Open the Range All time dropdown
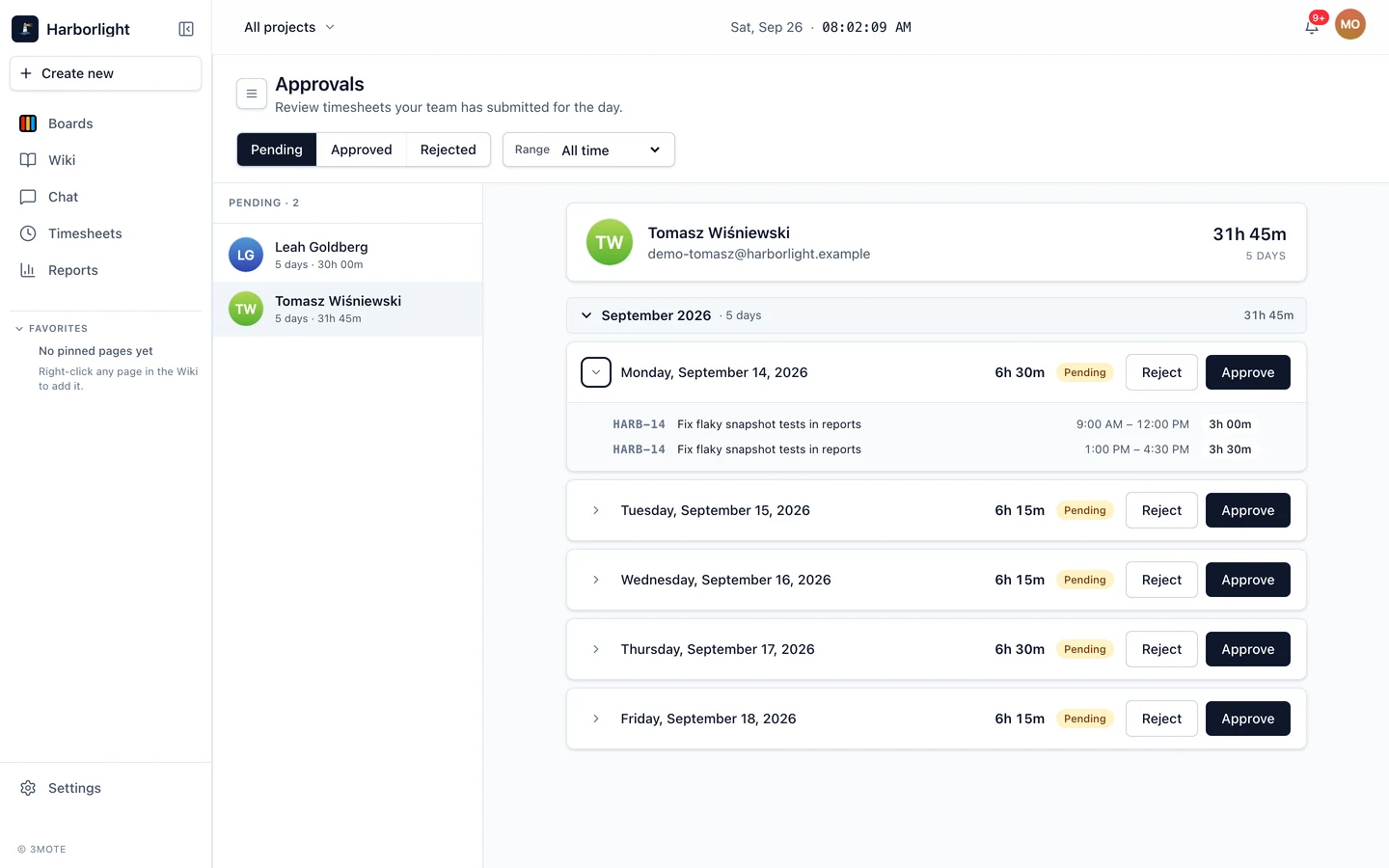1389x868 pixels. tap(588, 149)
